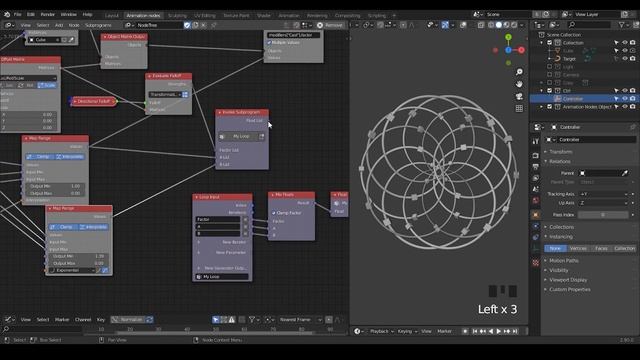Uncheck the Collection exclude checkbox
The height and width of the screenshot is (360, 640).
pyautogui.click(x=549, y=43)
